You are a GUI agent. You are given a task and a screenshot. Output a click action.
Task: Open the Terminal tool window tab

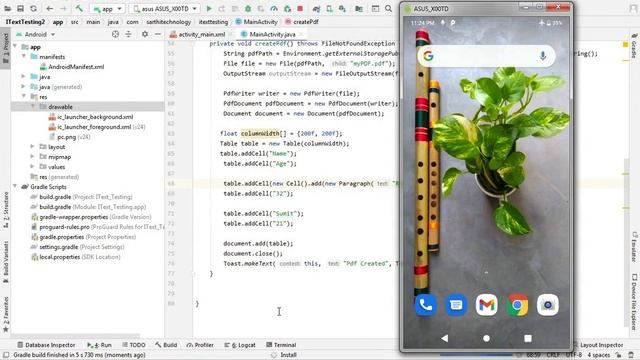tap(281, 345)
